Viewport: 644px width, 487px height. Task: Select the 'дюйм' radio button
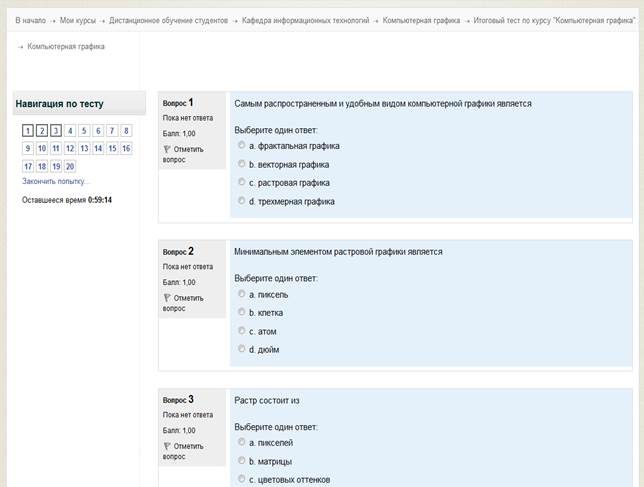242,349
